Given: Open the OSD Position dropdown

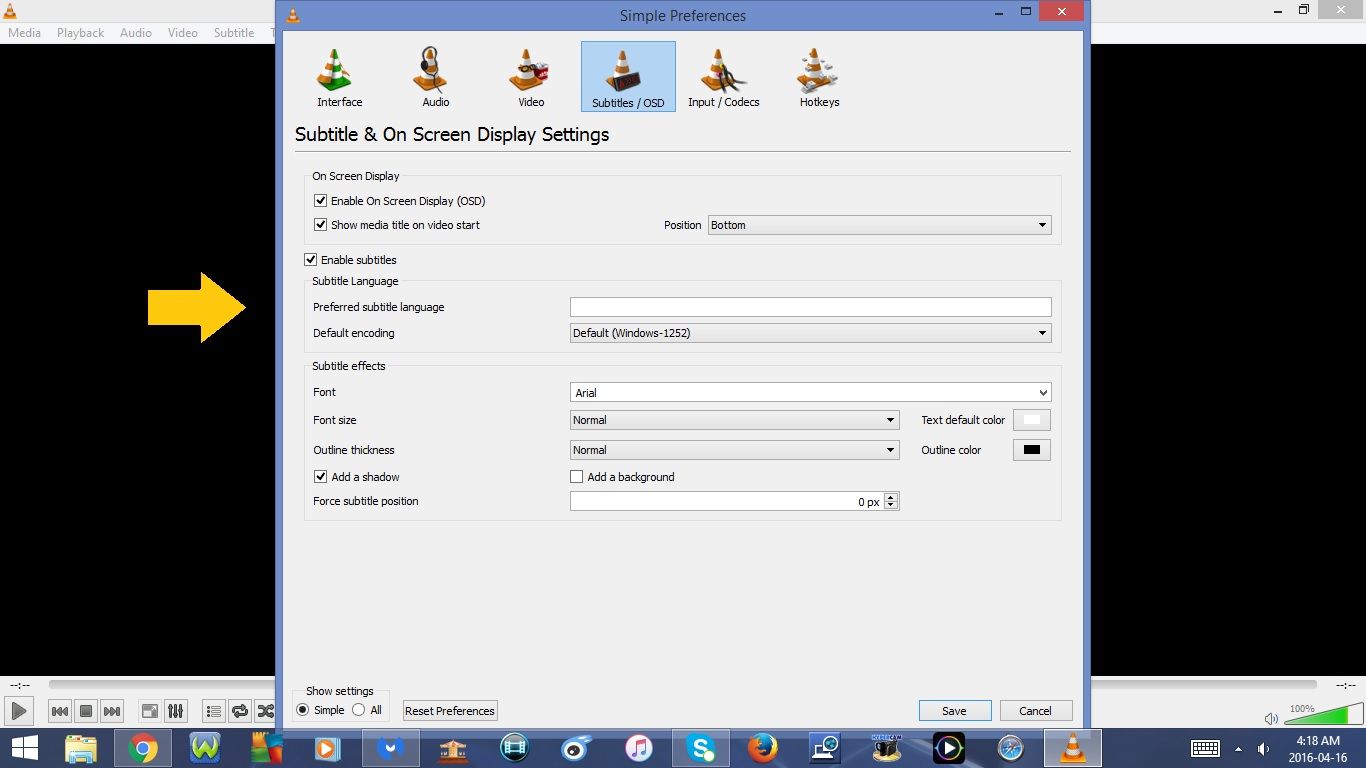Looking at the screenshot, I should click(x=1042, y=224).
